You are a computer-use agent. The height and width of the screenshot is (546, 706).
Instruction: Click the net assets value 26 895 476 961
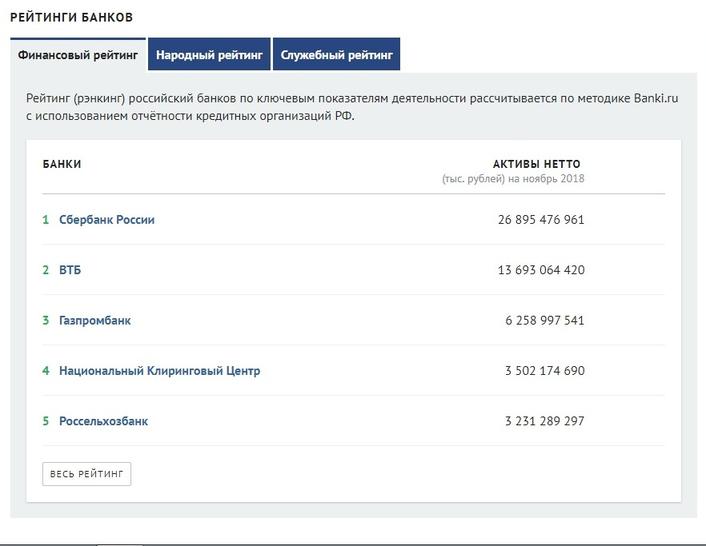[541, 220]
